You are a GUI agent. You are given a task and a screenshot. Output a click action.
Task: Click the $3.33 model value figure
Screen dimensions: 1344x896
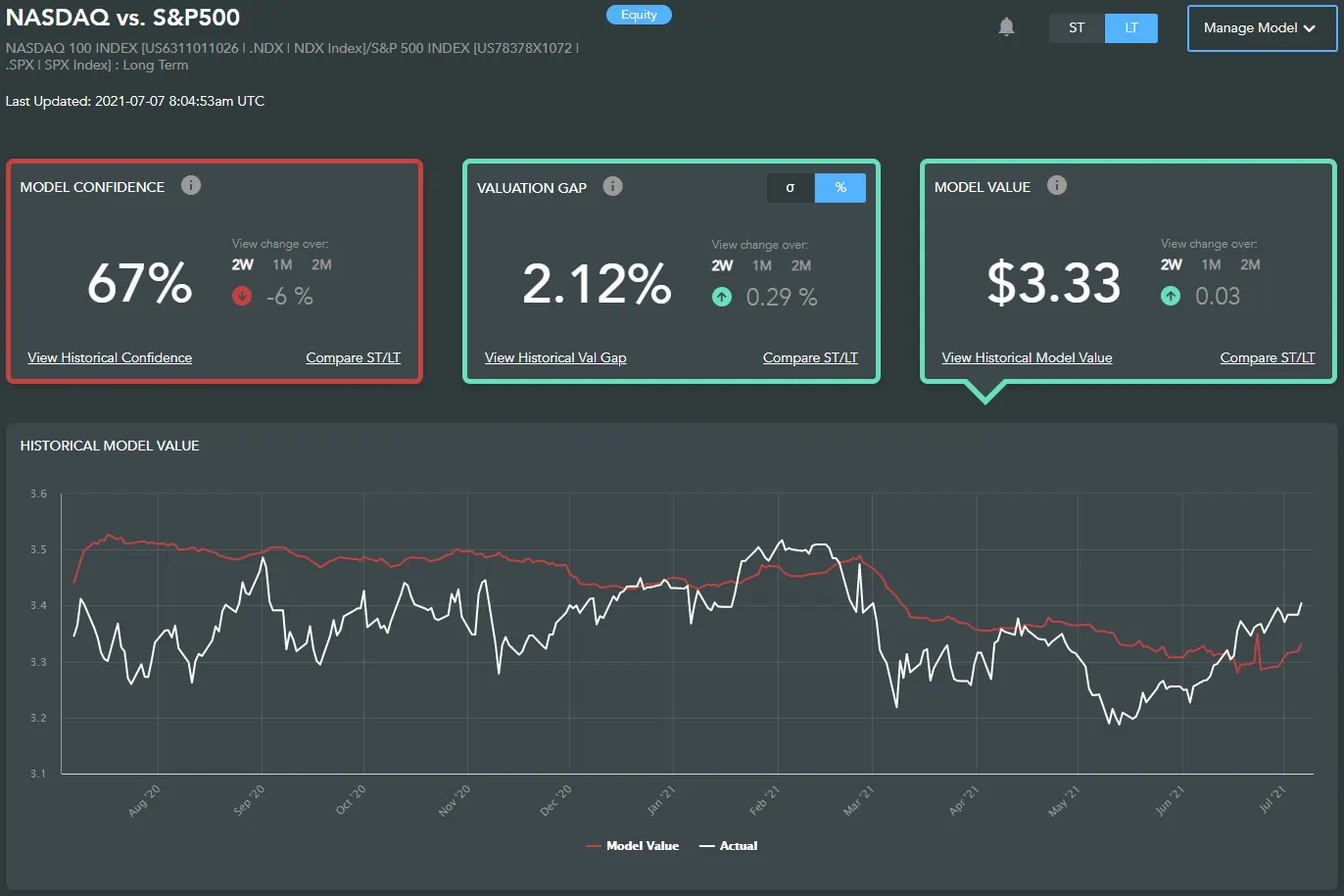click(x=1054, y=283)
